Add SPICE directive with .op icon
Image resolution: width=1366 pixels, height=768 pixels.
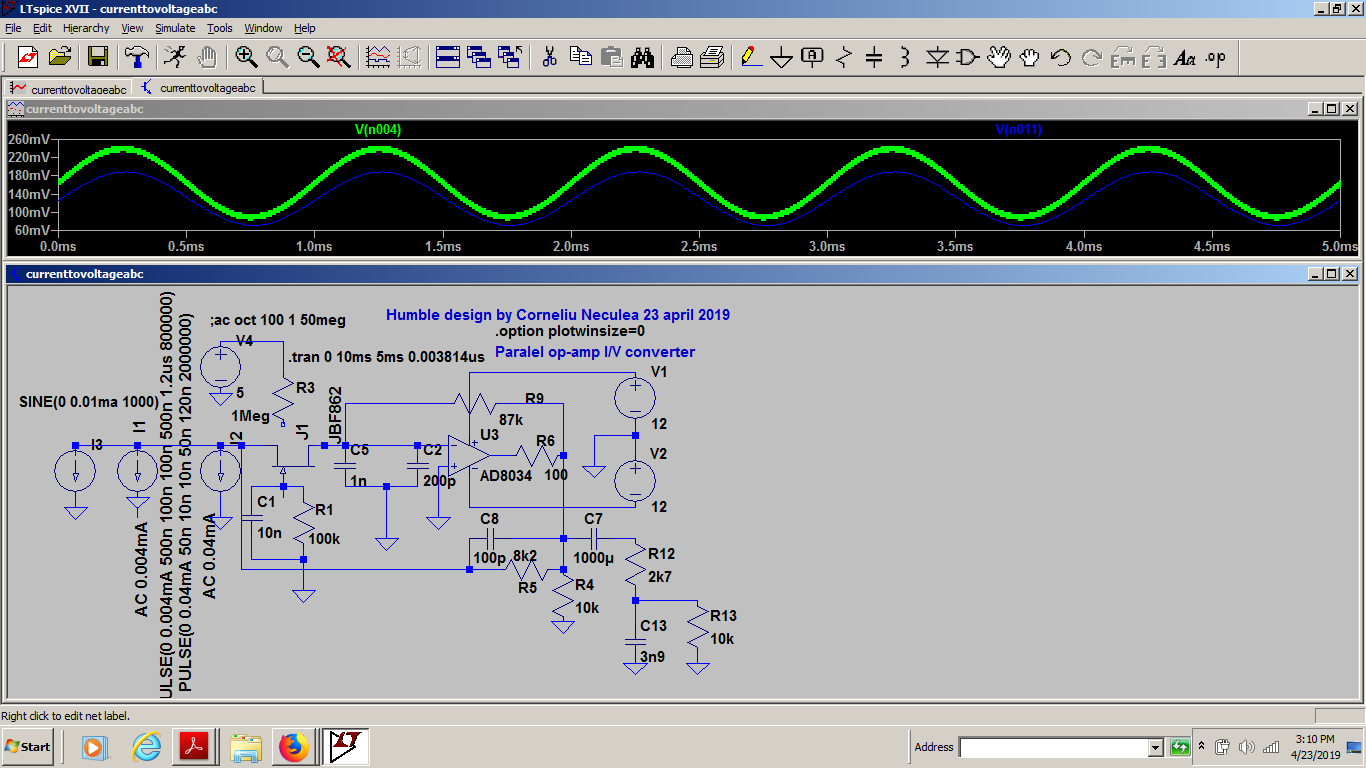(1216, 57)
